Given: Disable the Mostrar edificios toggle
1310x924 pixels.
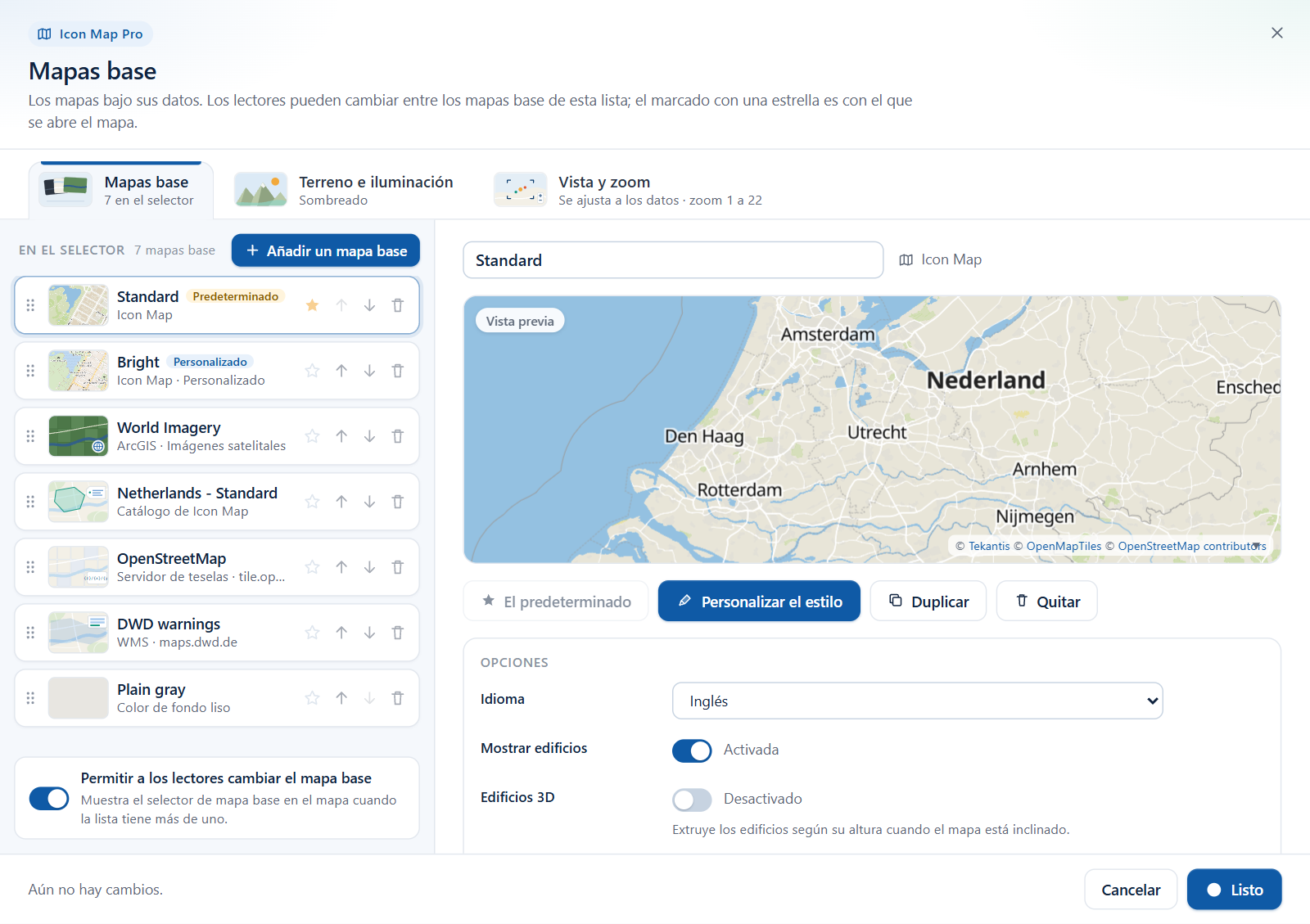Looking at the screenshot, I should pos(692,750).
